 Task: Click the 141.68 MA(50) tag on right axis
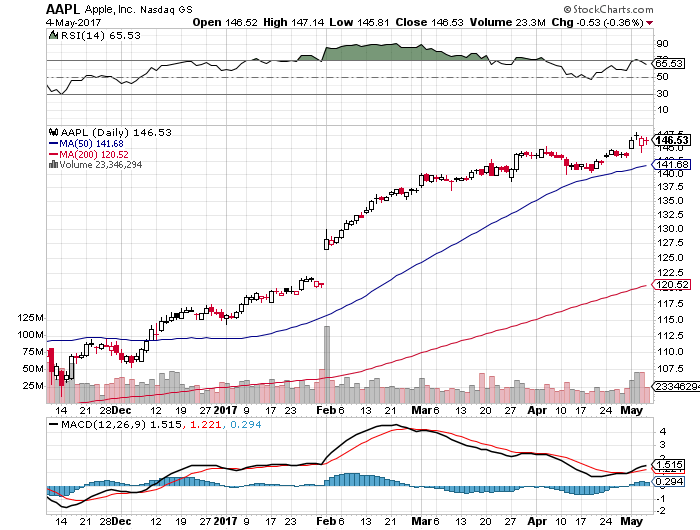point(672,164)
